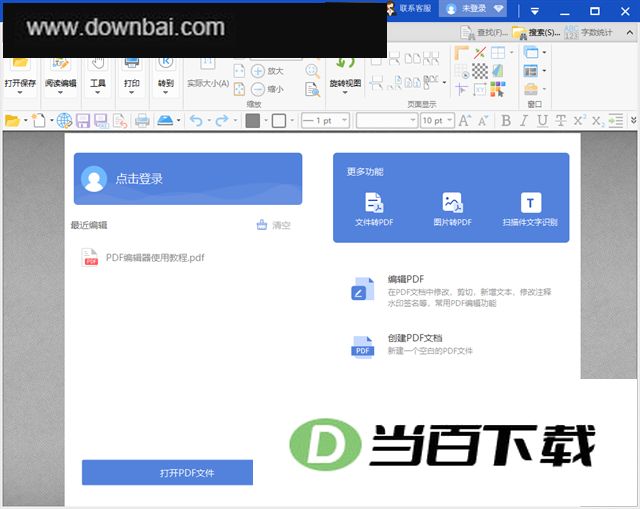Screen dimensions: 640x509
Task: Expand 转到 dropdown
Action: point(166,93)
